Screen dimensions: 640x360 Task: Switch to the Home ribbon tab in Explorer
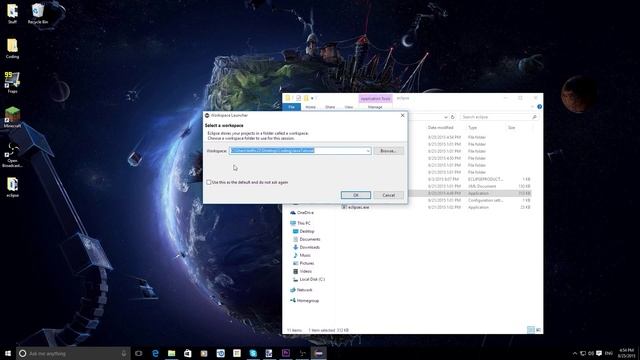click(x=311, y=107)
